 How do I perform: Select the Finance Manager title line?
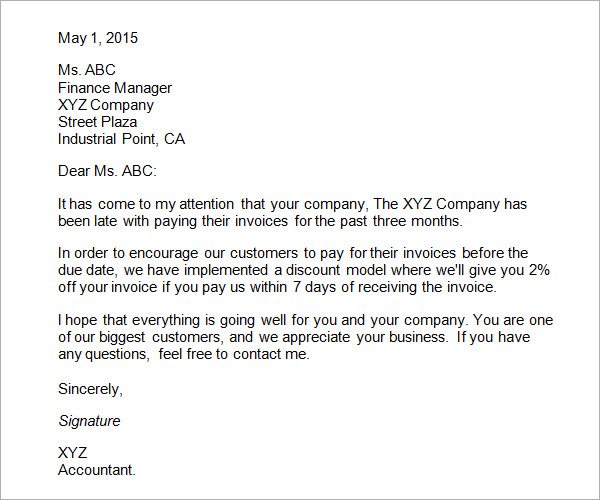click(x=115, y=88)
